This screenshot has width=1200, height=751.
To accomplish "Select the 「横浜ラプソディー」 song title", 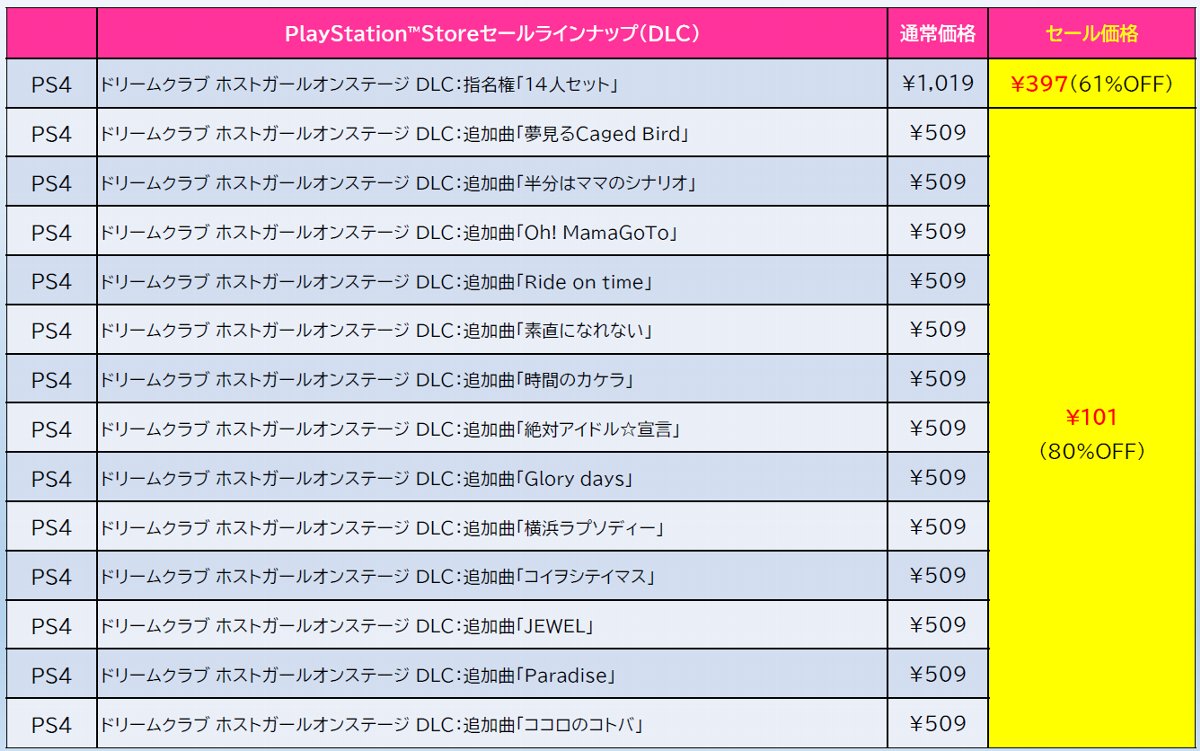I will coord(382,528).
